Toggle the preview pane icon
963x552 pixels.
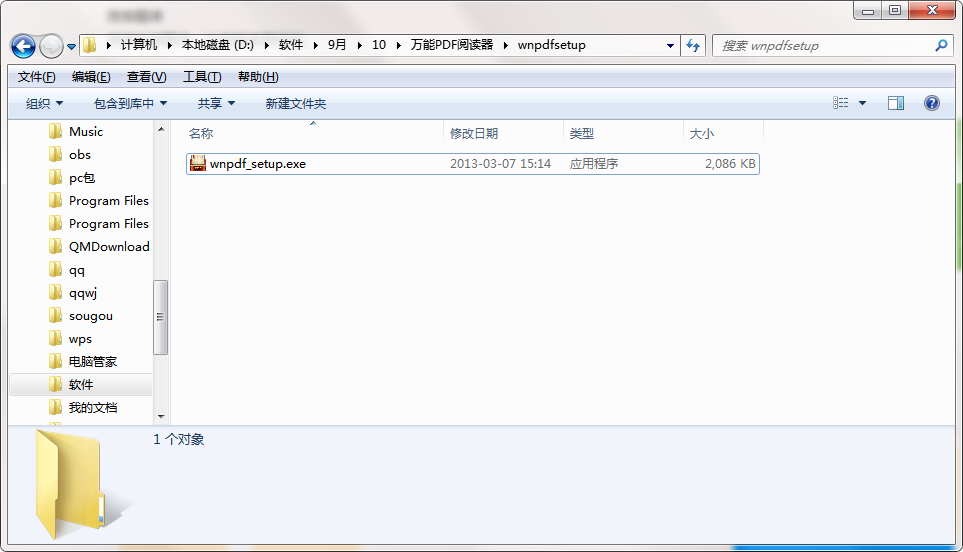896,103
